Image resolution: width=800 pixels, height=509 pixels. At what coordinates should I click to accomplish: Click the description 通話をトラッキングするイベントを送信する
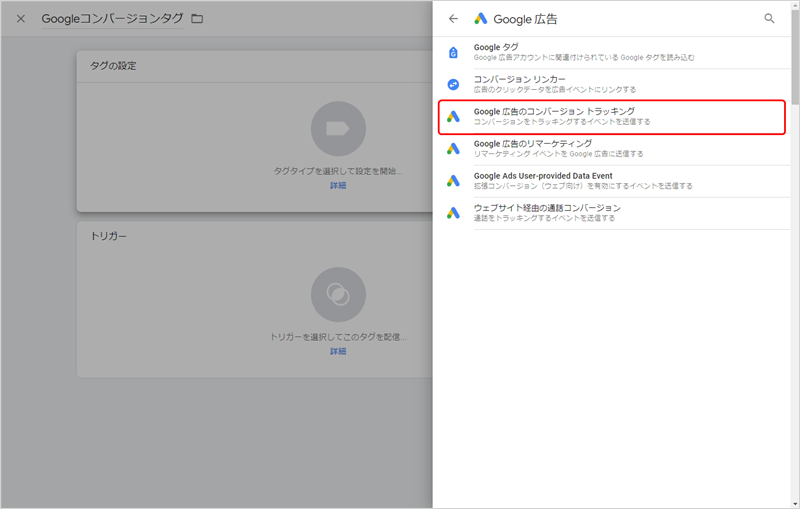pos(544,218)
